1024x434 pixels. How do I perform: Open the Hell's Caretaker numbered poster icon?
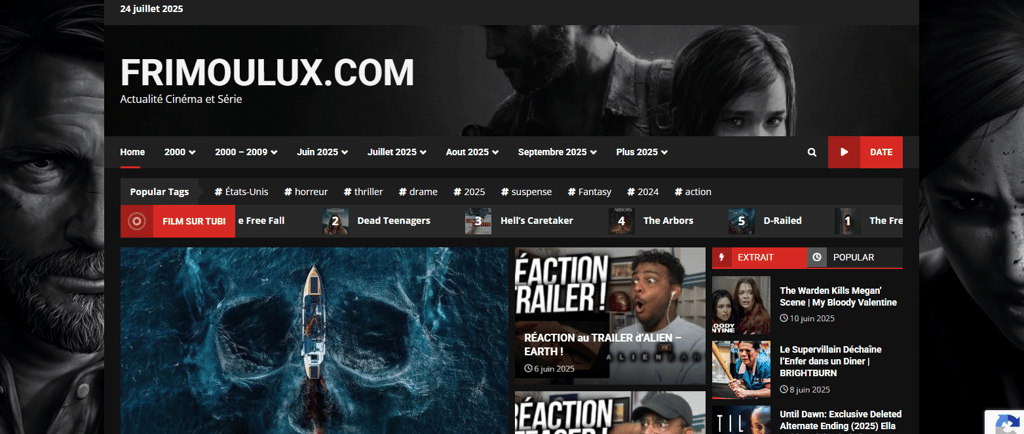tap(478, 221)
